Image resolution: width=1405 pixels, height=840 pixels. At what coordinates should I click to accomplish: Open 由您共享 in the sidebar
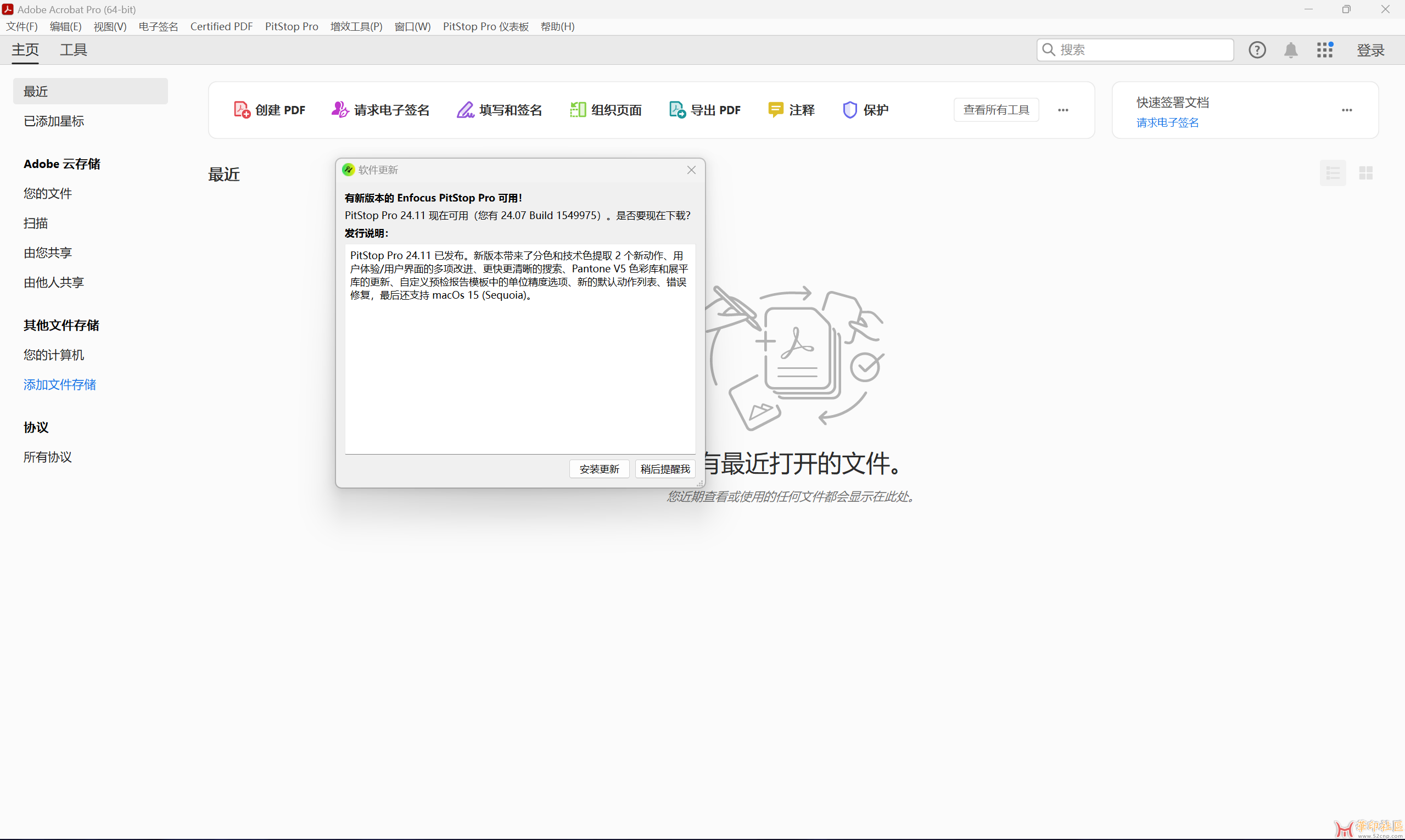(x=48, y=253)
